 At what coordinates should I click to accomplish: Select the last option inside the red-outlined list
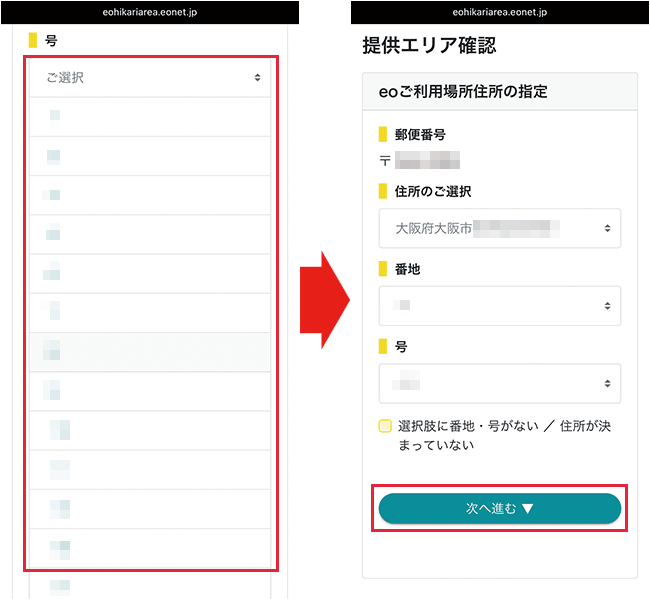[x=150, y=548]
